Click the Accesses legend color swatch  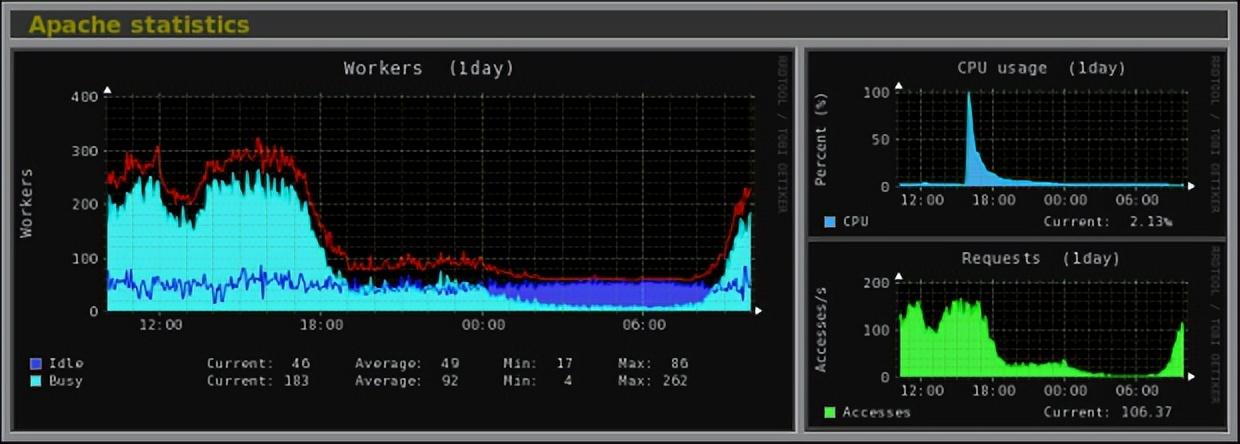pyautogui.click(x=830, y=412)
